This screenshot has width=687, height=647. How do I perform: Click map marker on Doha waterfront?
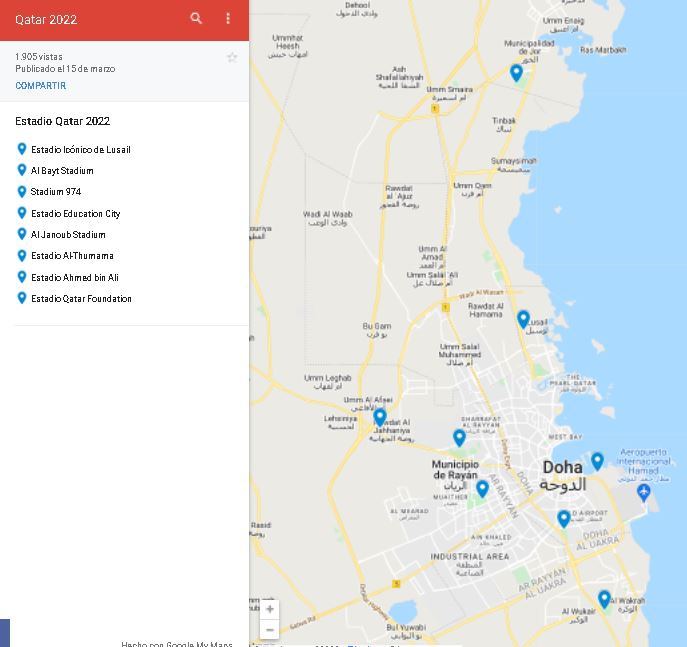[x=597, y=461]
